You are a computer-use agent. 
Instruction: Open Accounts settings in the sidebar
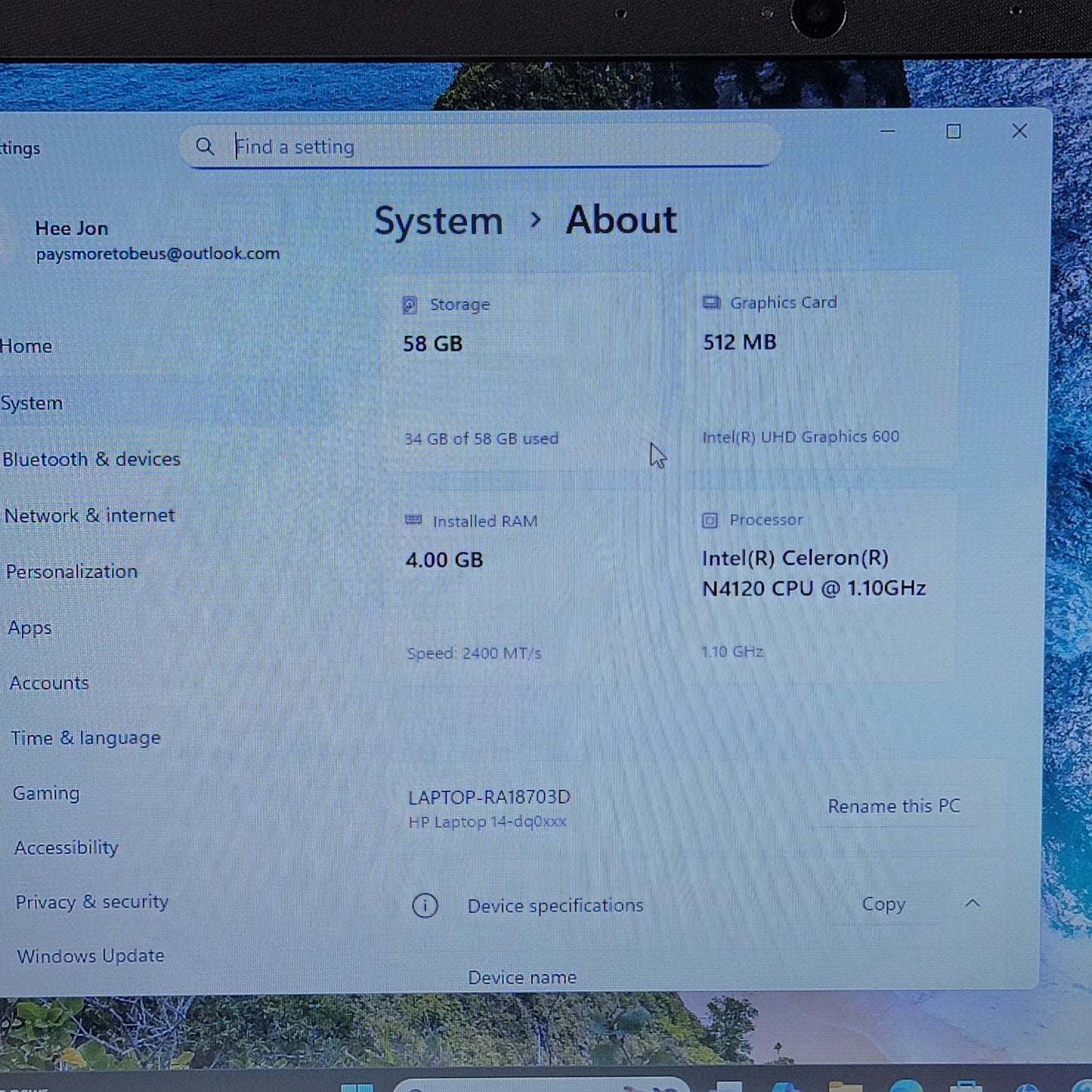(x=49, y=683)
